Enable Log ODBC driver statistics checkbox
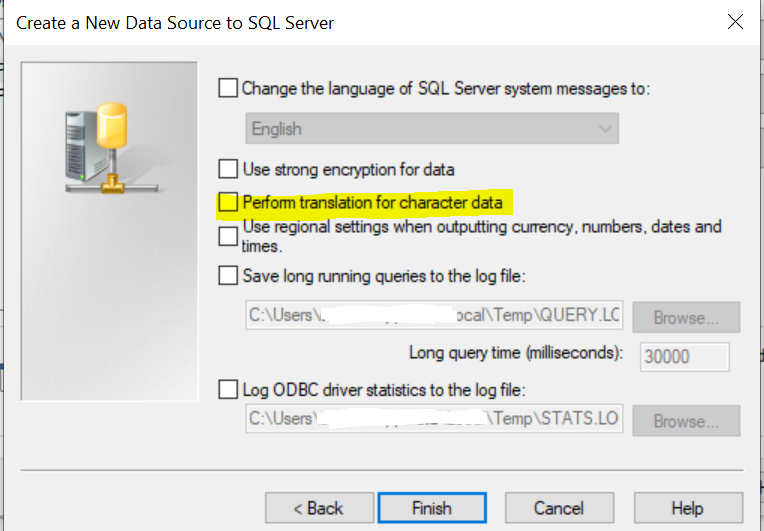Viewport: 764px width, 531px height. tap(228, 390)
